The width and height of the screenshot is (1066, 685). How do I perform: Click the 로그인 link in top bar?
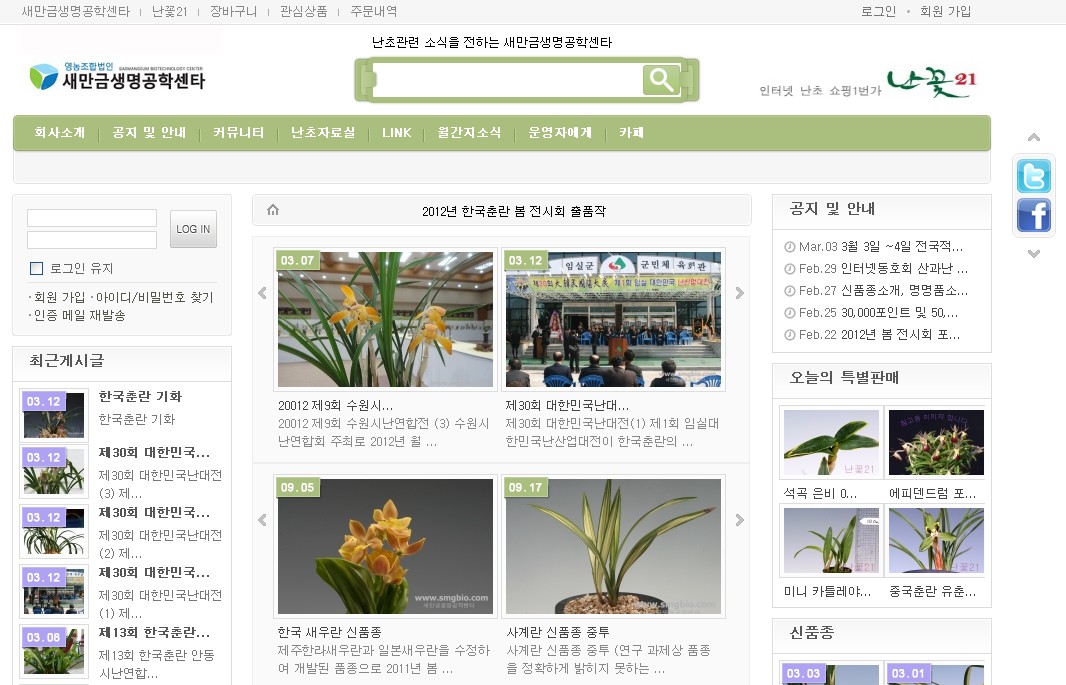[x=878, y=12]
